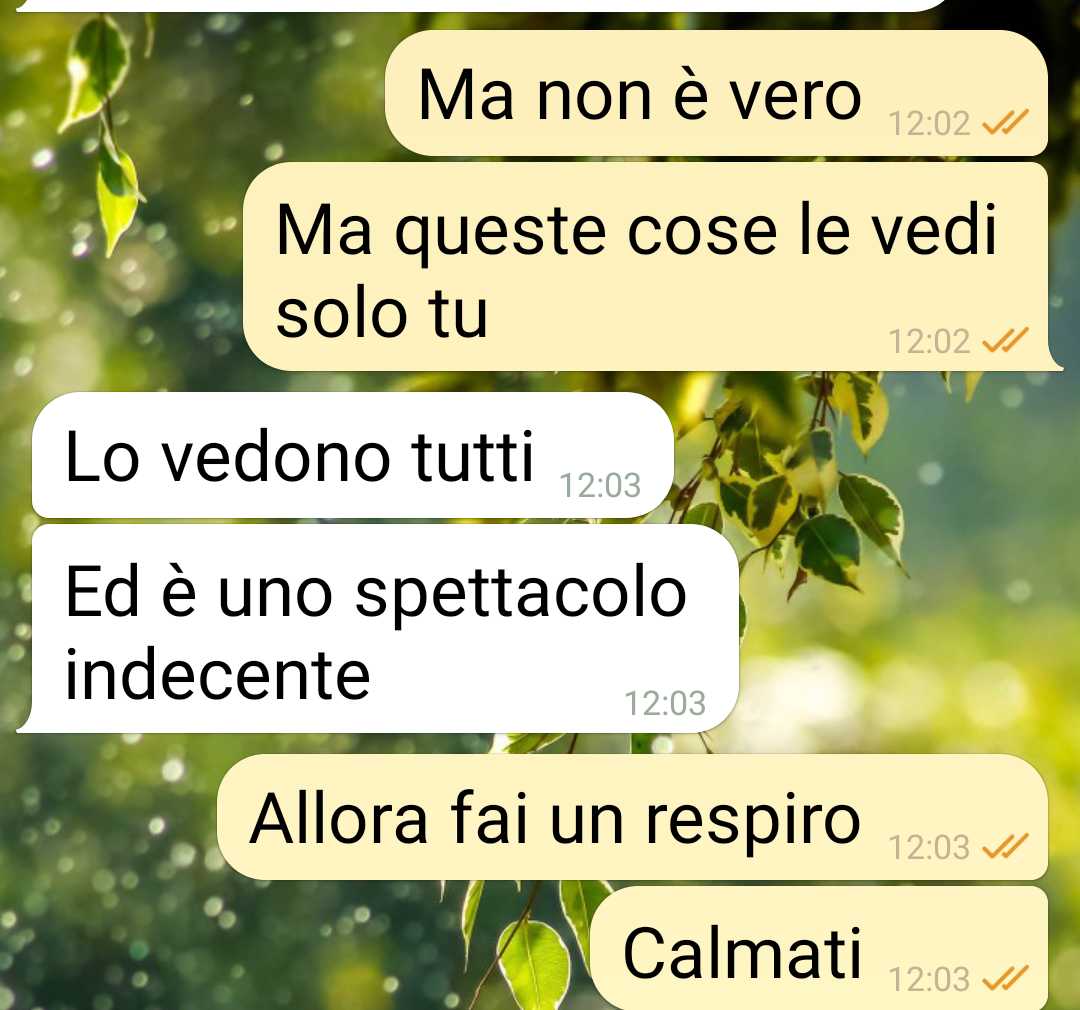Tap 12:03 timestamp under 'indecente'
Viewport: 1080px width, 1010px height.
click(x=665, y=703)
